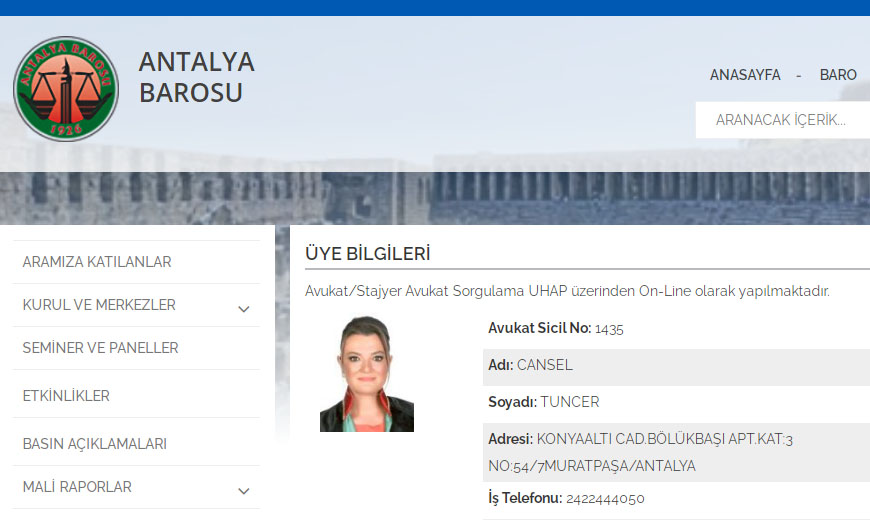Select phone number 2422444050
Screen dimensions: 870x520
click(x=605, y=499)
